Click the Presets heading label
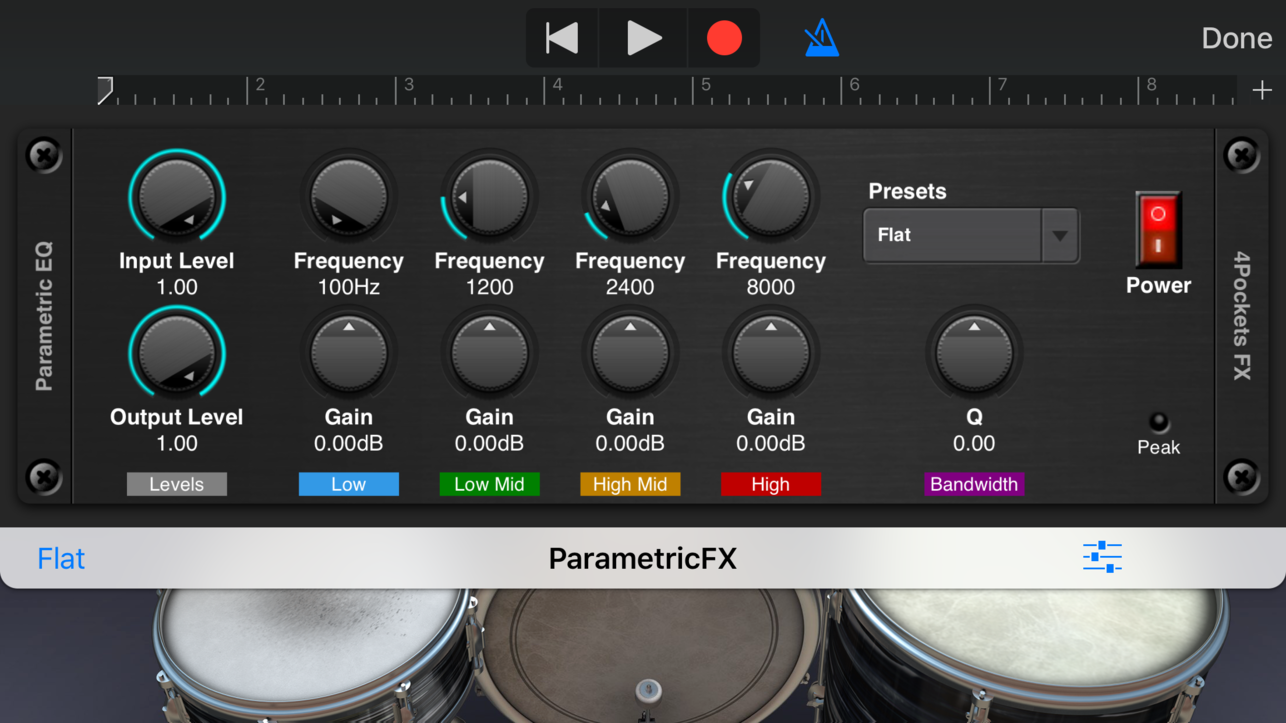Screen dimensions: 1286x723 click(x=907, y=191)
